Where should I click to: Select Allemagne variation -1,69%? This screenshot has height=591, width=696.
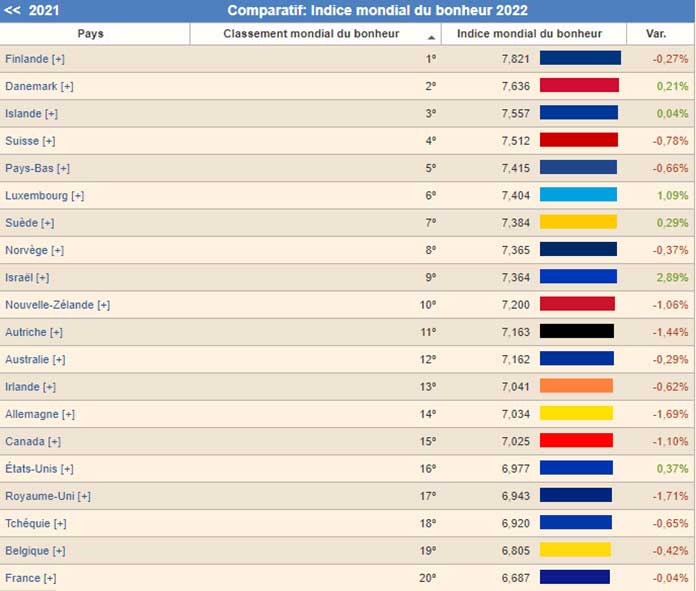(x=670, y=414)
